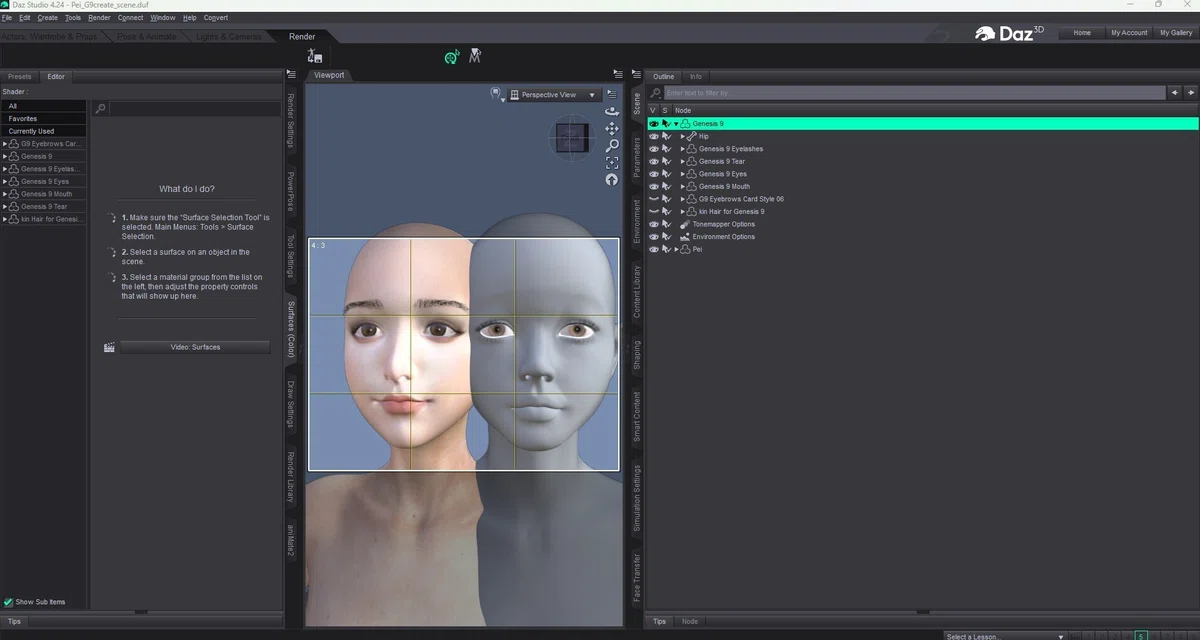Click the reset view up-arrow icon
This screenshot has width=1200, height=640.
[x=612, y=180]
